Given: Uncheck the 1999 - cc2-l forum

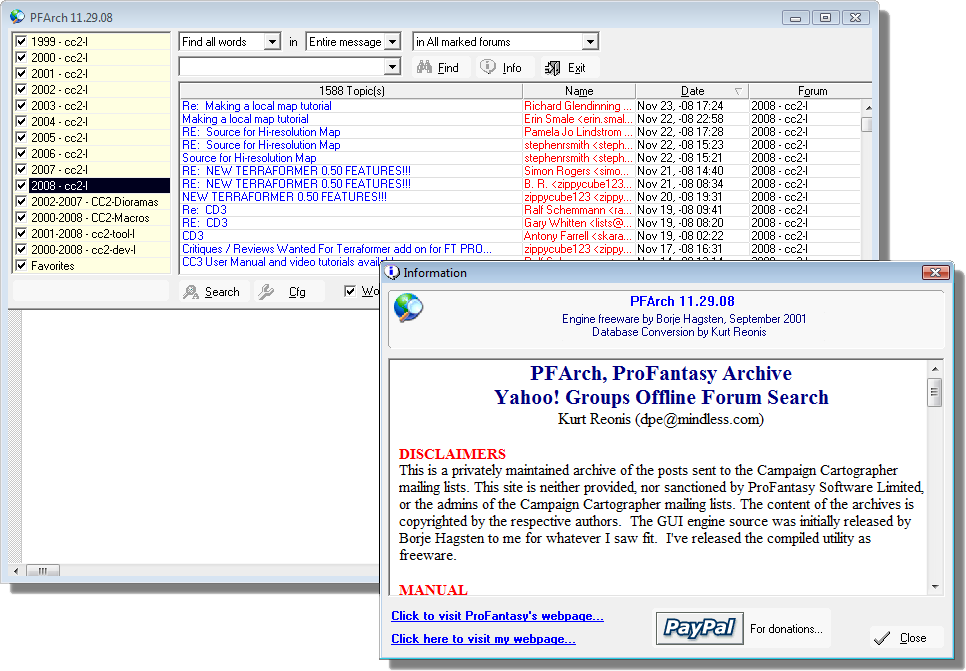Looking at the screenshot, I should pos(22,41).
